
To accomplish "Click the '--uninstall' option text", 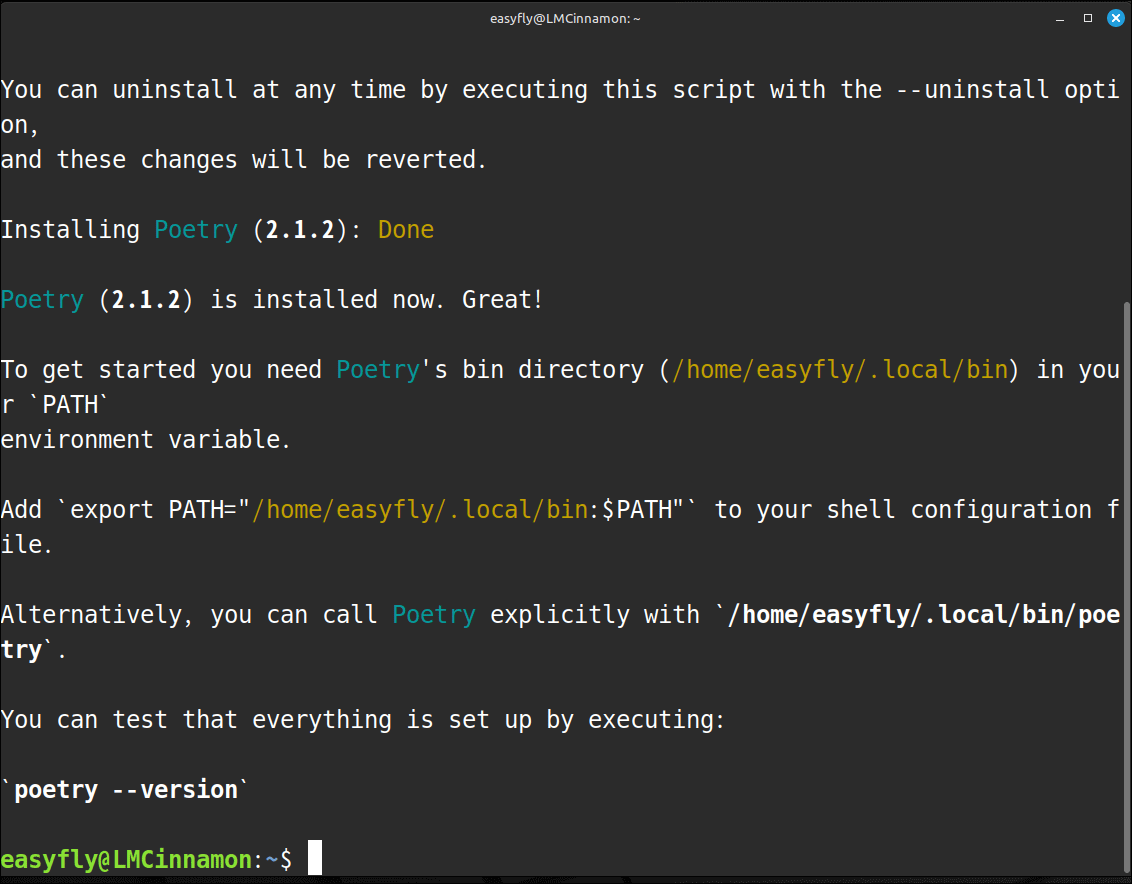I will (x=972, y=90).
